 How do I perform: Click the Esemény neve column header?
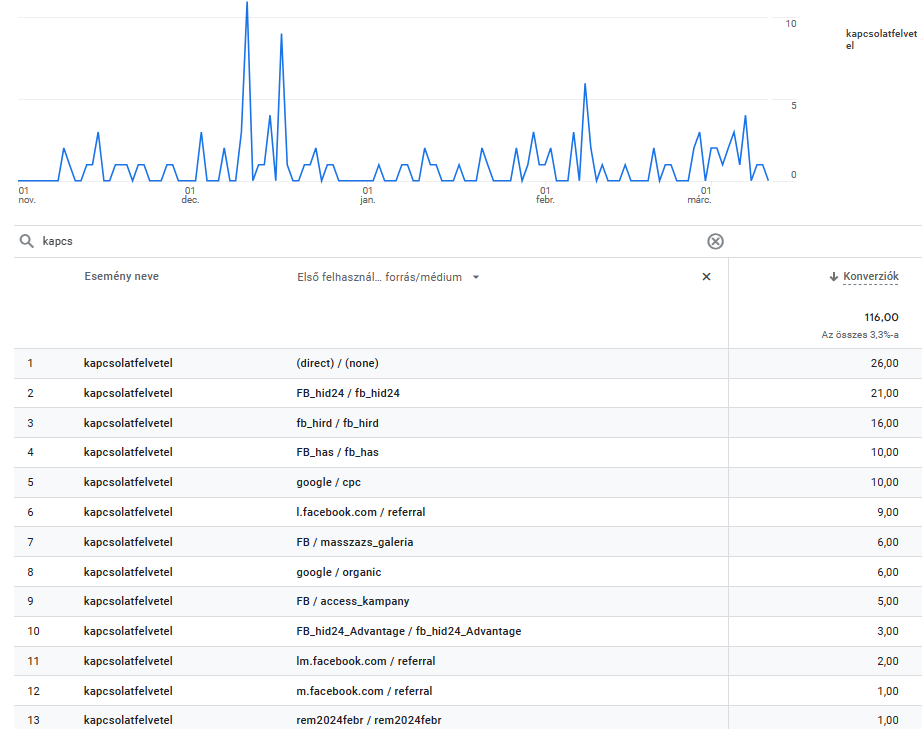(x=121, y=277)
